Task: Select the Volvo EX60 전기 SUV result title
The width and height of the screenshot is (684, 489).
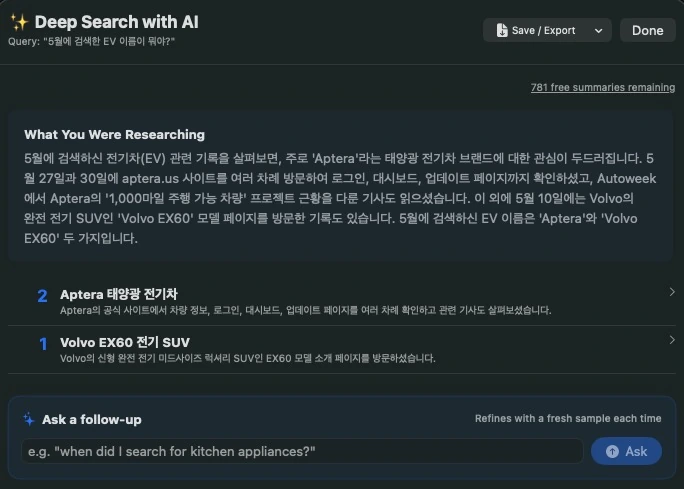Action: coord(125,342)
